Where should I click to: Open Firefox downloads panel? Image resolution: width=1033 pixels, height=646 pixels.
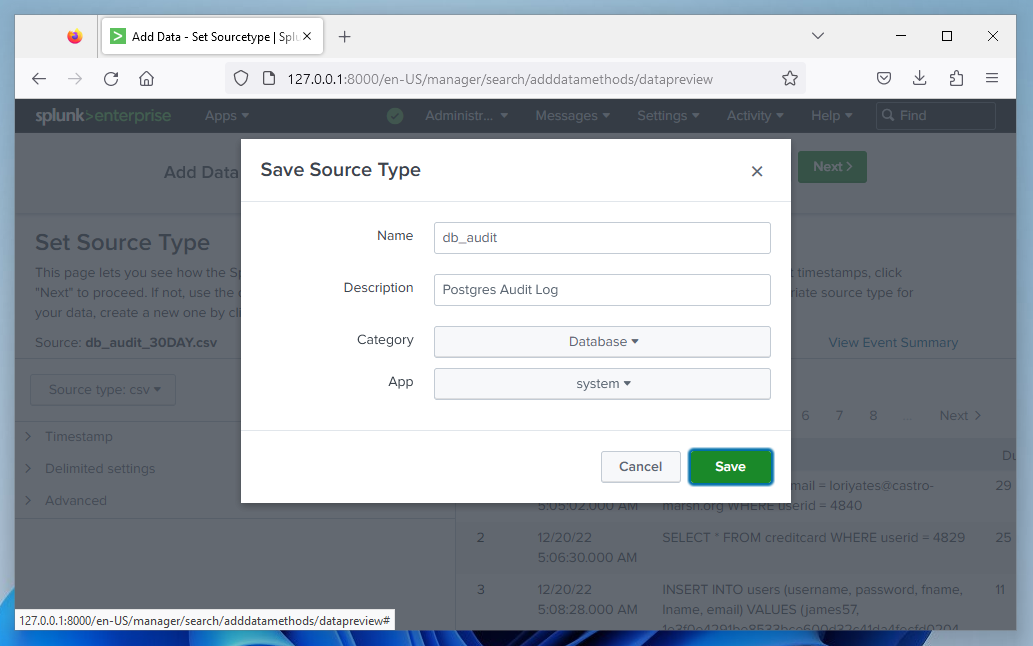(x=919, y=79)
